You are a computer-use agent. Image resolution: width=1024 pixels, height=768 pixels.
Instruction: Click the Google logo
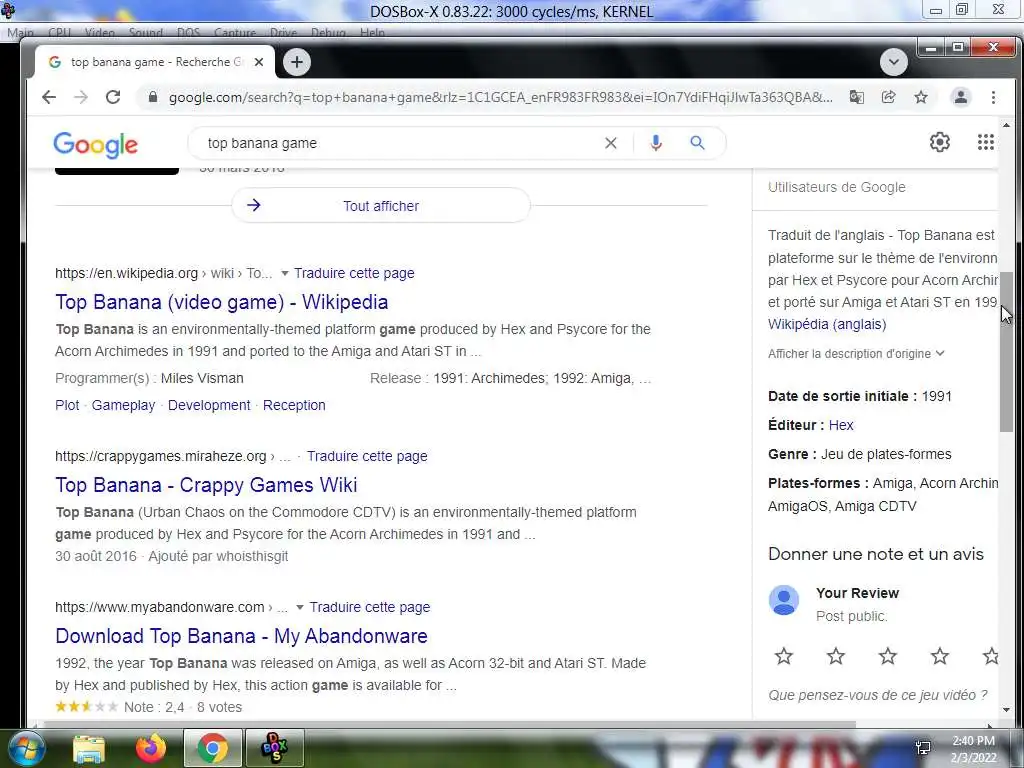coord(95,144)
